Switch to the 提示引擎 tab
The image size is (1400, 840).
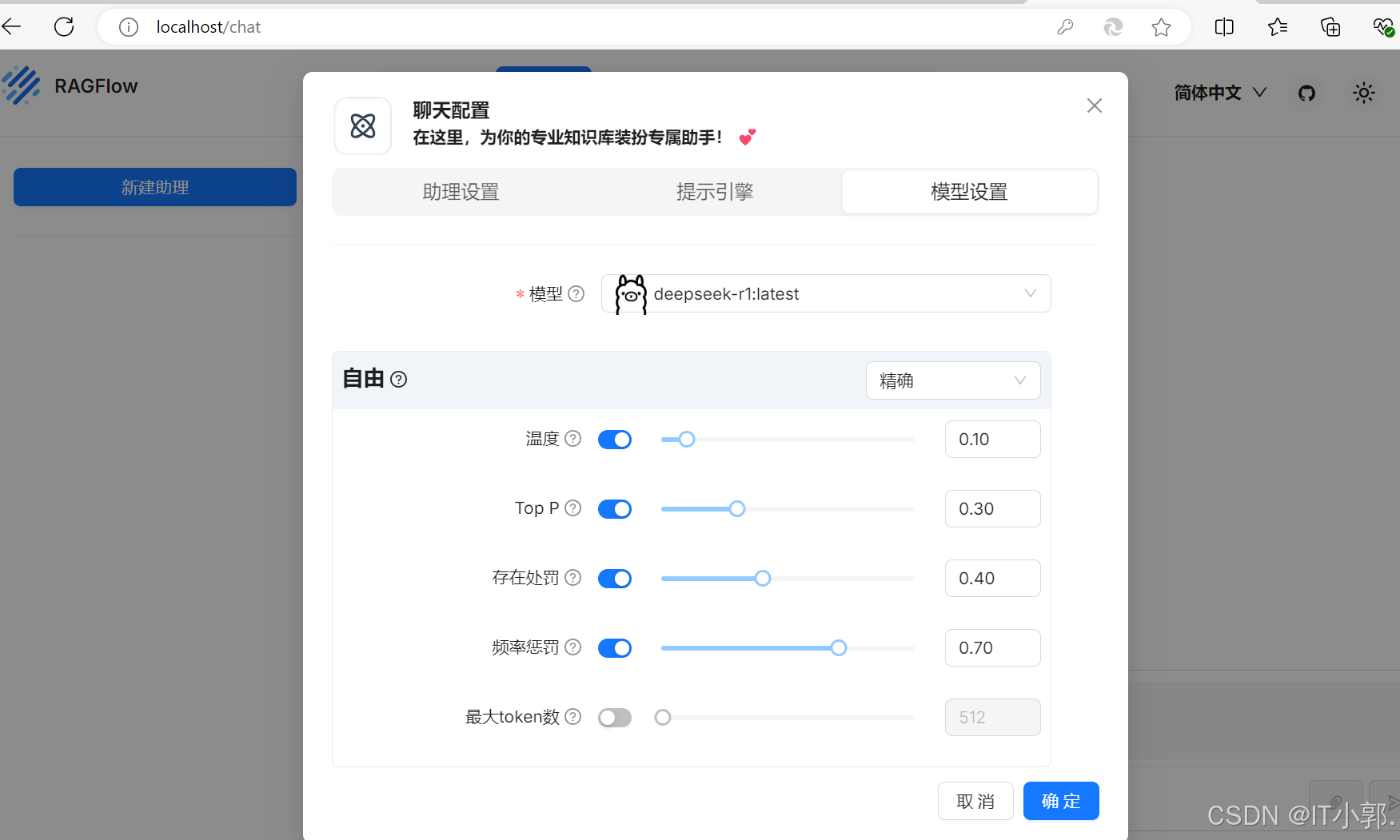coord(715,192)
